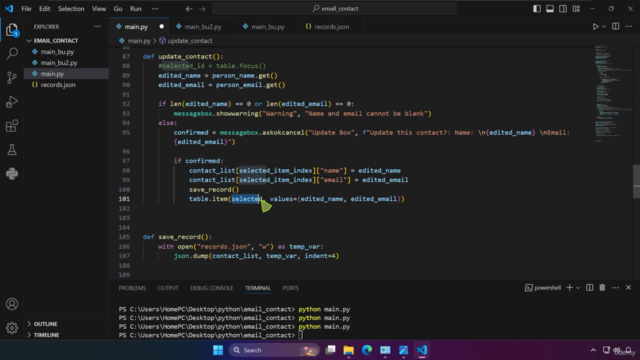This screenshot has width=640, height=360.
Task: Open Explorer views ellipsis menu
Action: click(x=97, y=27)
